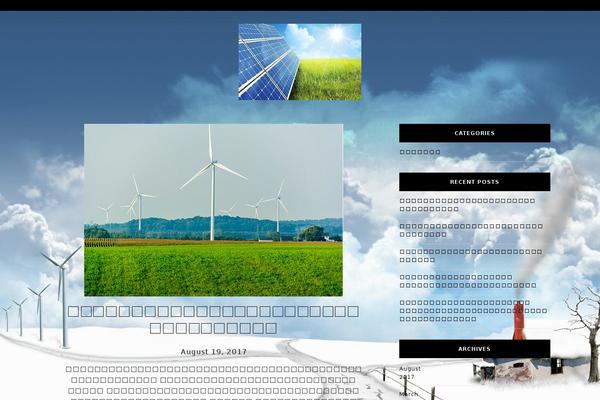Click the Recent Posts widget heading
The width and height of the screenshot is (600, 400).
(474, 182)
